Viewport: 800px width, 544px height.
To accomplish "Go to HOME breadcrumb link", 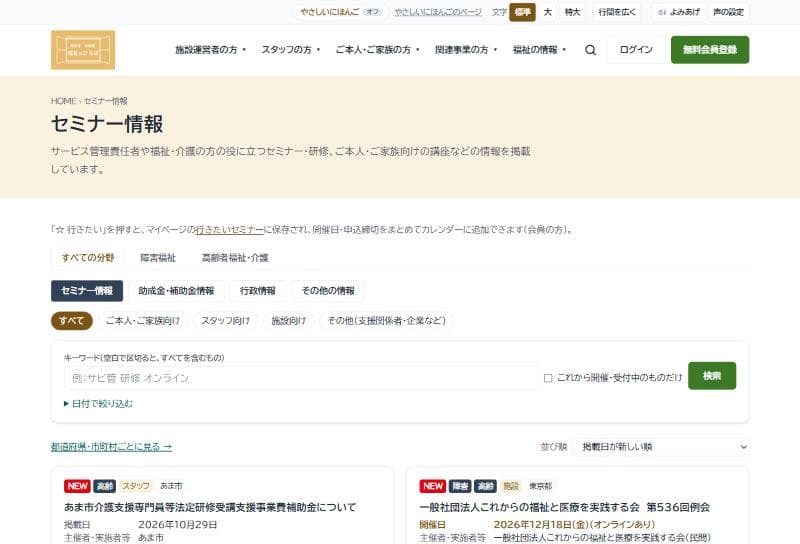I will (63, 101).
